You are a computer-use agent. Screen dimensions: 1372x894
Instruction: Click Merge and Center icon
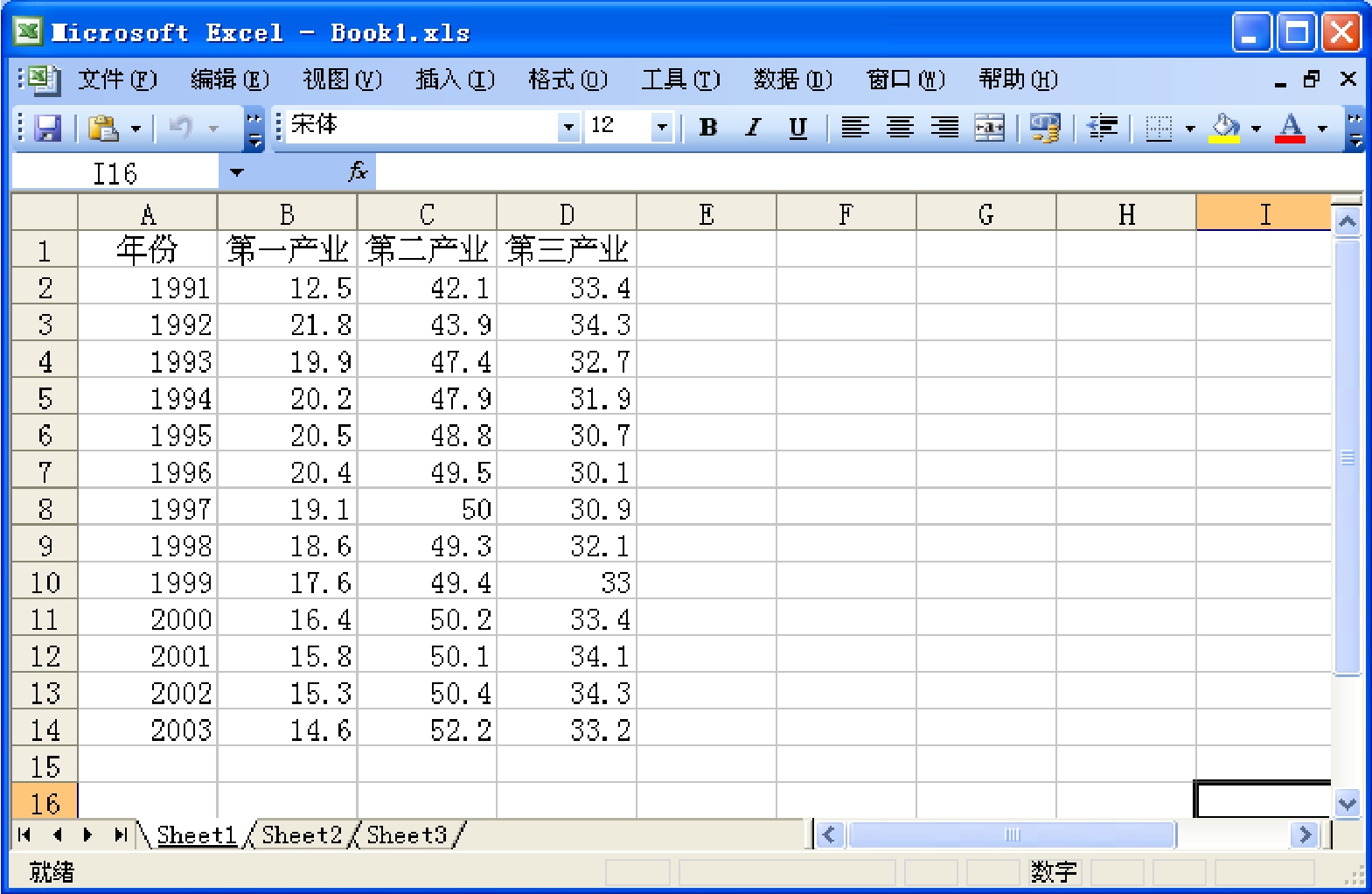click(x=989, y=128)
